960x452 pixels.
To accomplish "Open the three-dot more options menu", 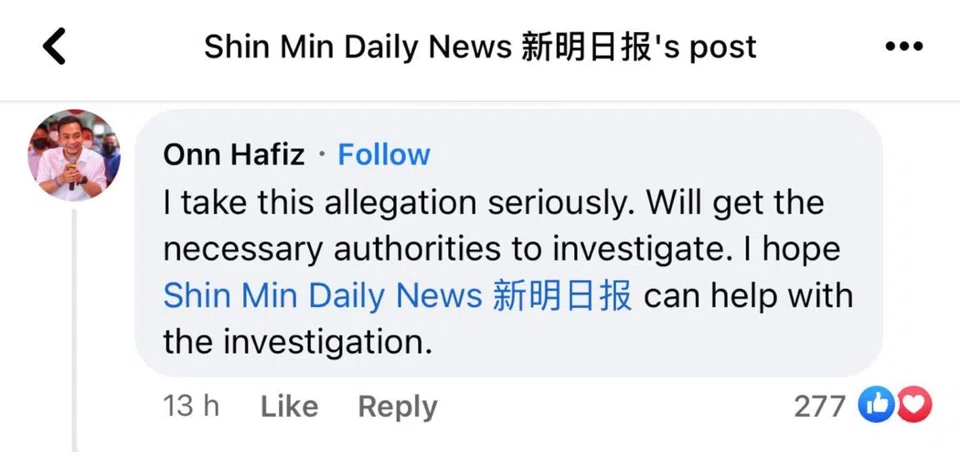I will [904, 46].
